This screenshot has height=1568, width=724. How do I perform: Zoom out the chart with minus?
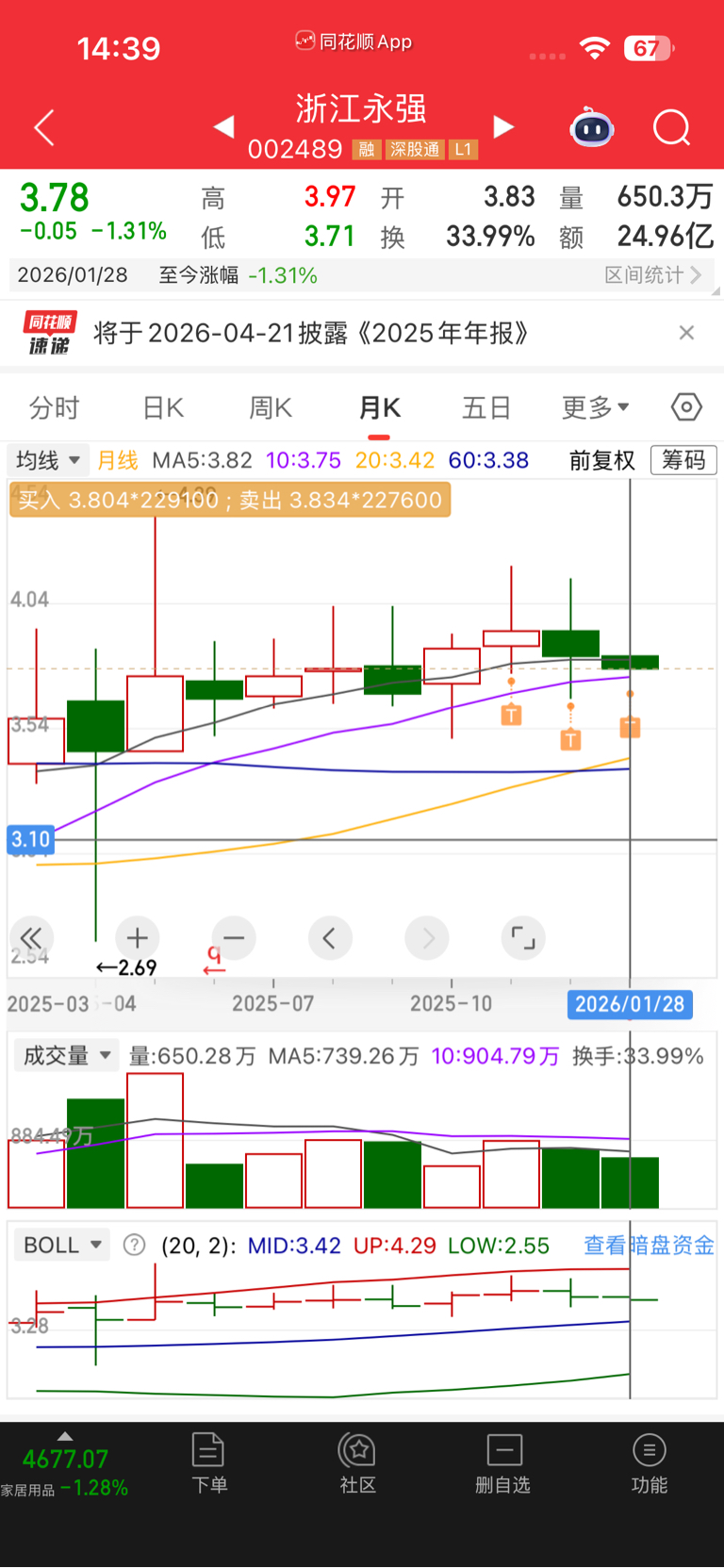click(235, 938)
